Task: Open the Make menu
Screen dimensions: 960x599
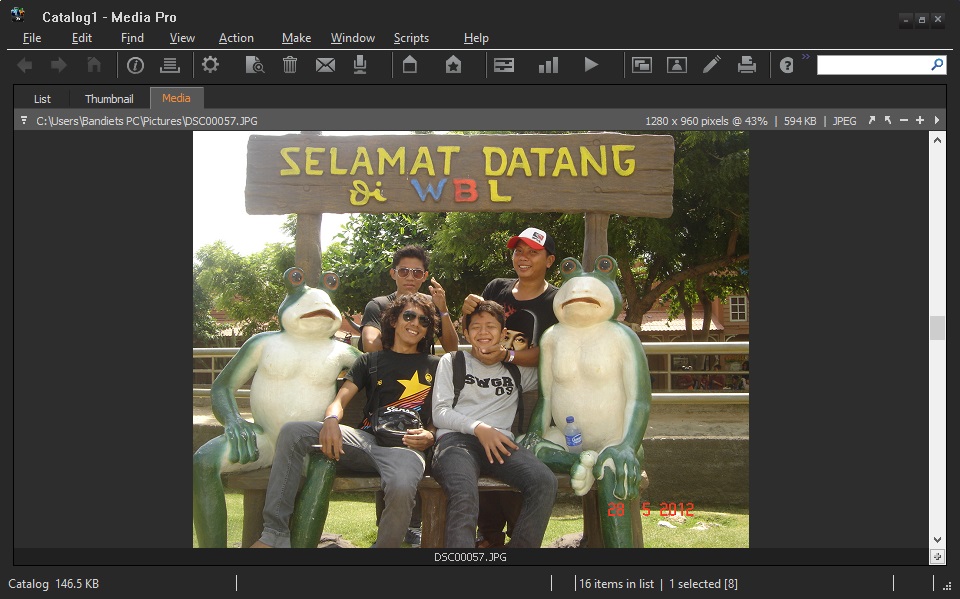Action: tap(296, 38)
